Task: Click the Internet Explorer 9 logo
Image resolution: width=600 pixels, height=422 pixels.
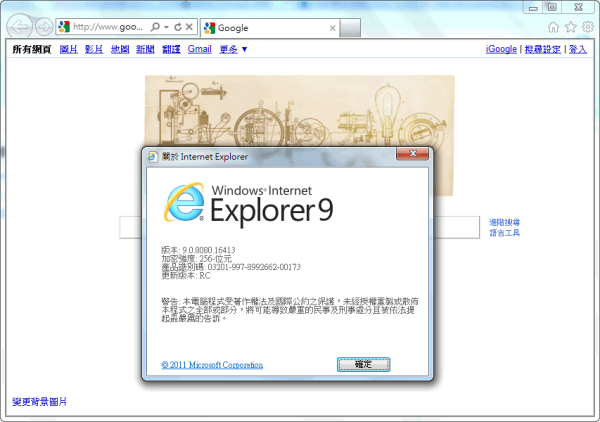Action: (249, 204)
